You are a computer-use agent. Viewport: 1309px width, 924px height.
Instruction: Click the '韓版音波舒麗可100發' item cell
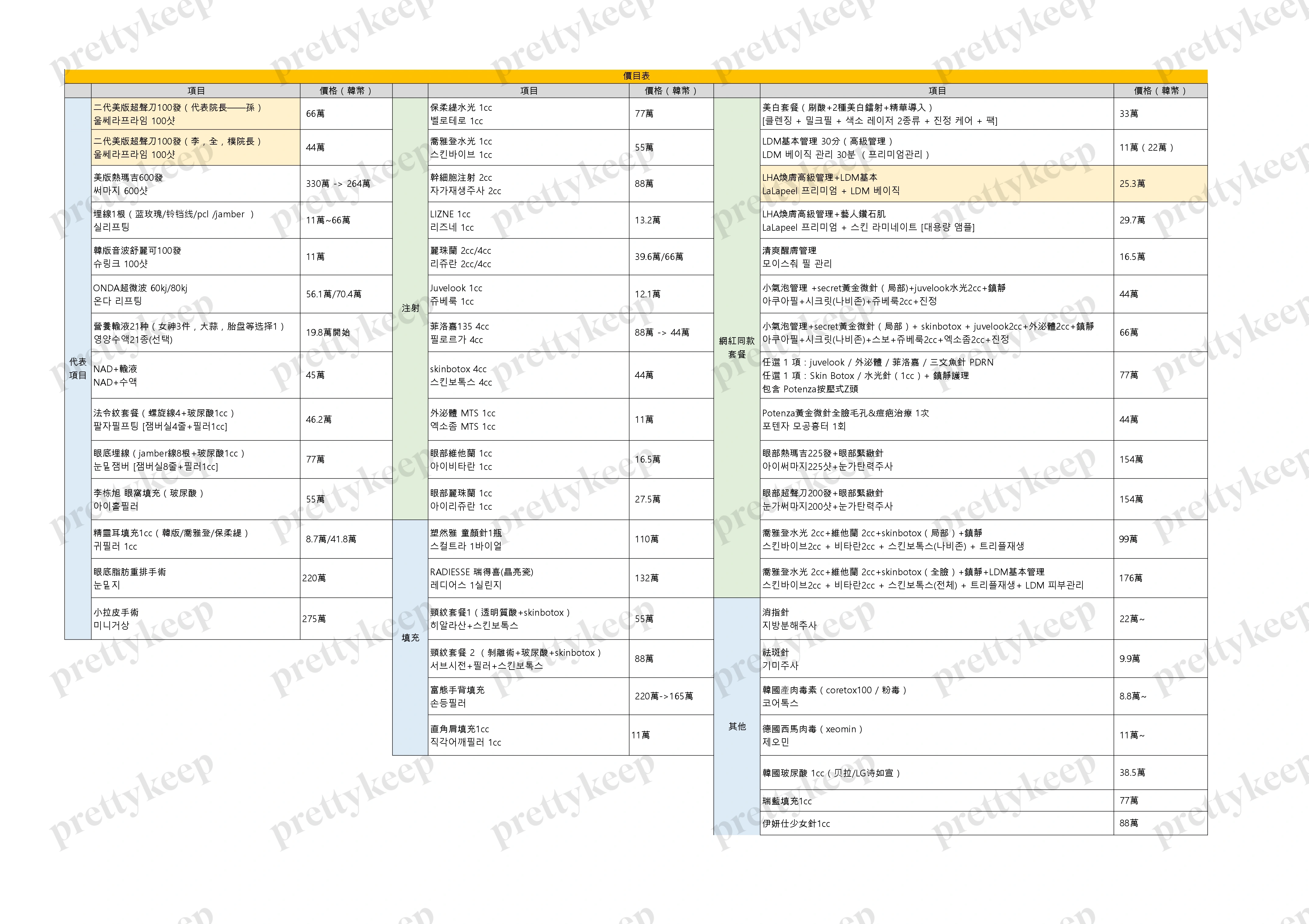tap(195, 257)
